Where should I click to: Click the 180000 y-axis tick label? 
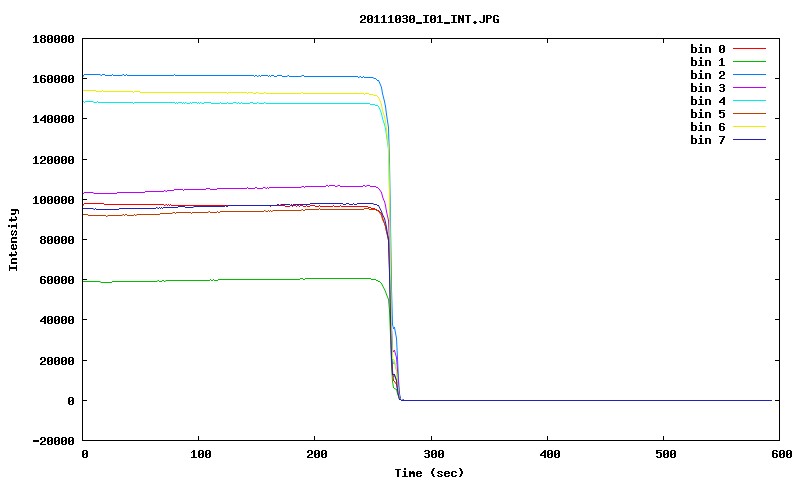tap(53, 39)
